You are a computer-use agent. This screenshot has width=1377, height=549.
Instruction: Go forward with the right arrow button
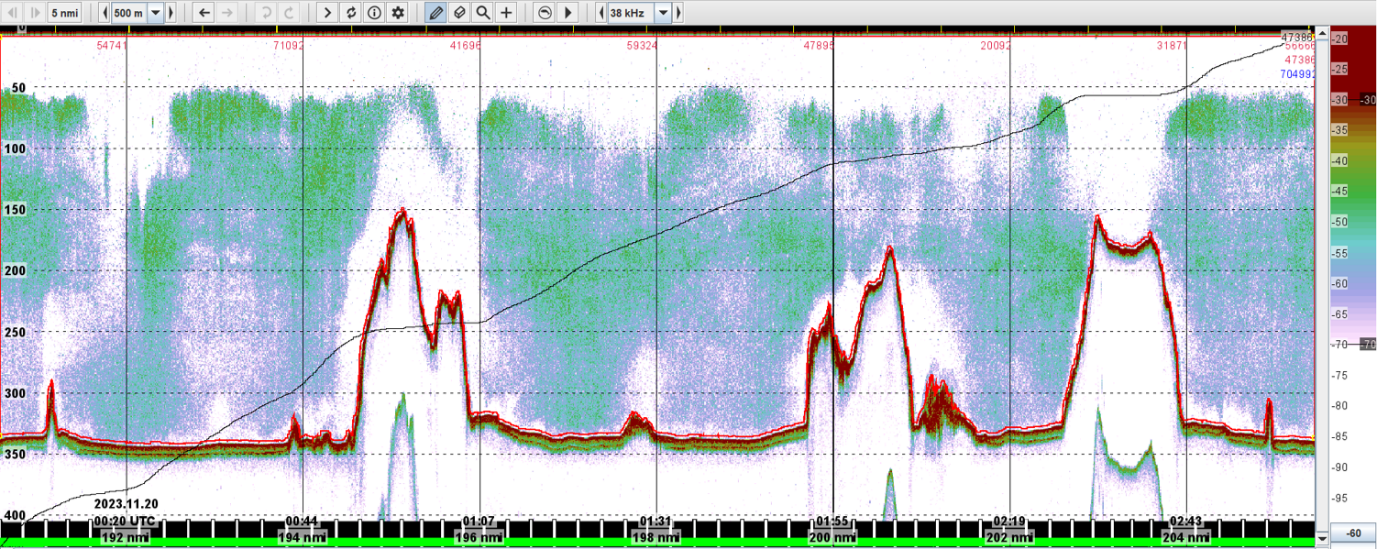click(227, 13)
